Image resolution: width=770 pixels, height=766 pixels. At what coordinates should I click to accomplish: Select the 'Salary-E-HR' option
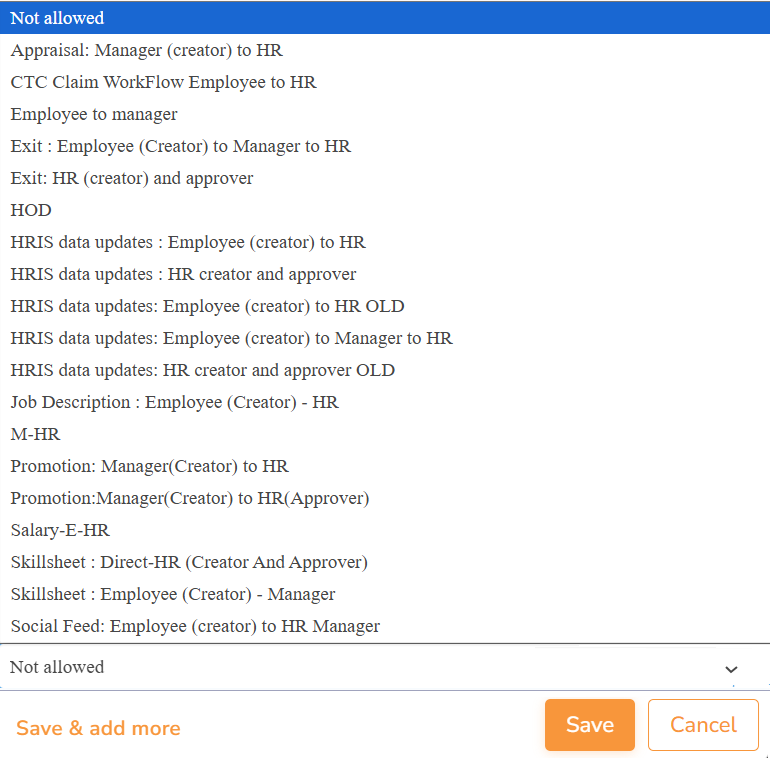pyautogui.click(x=60, y=530)
